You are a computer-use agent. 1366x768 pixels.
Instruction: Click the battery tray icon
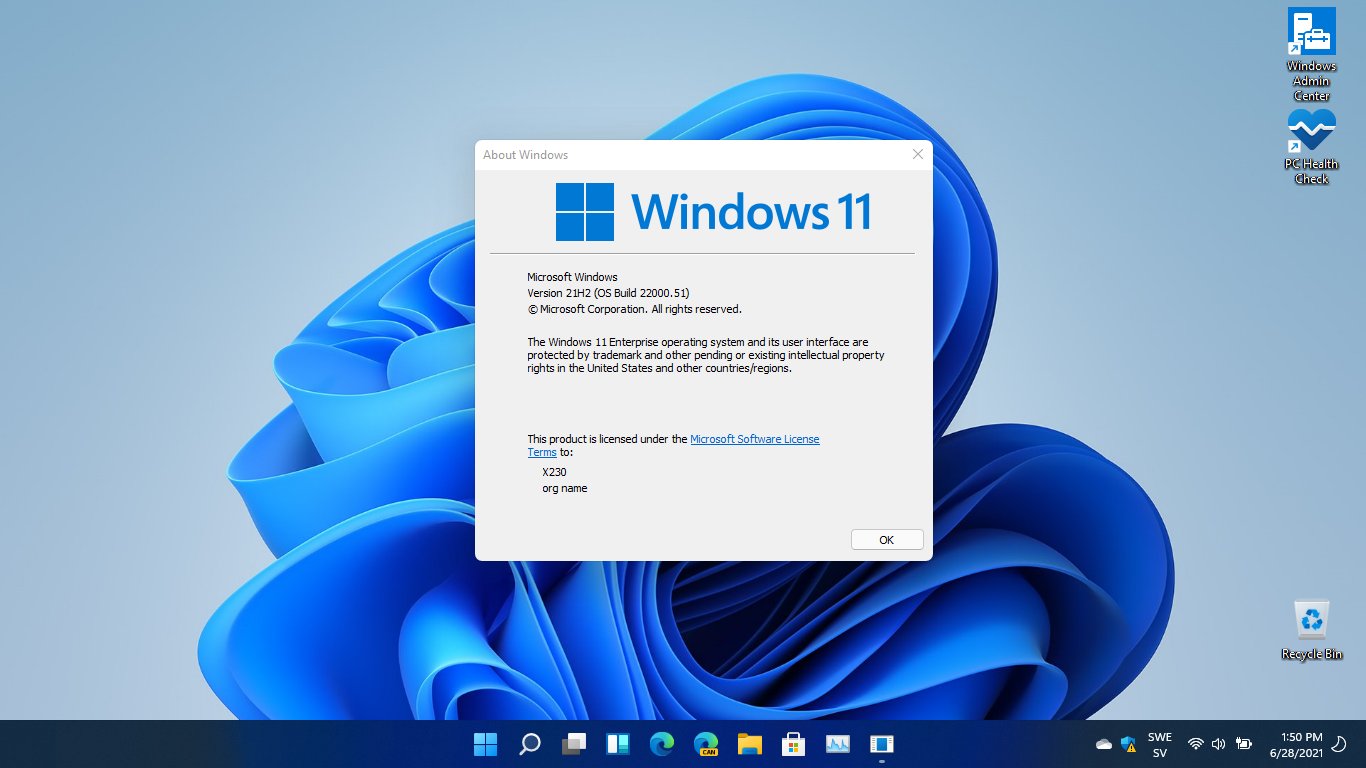click(x=1244, y=744)
